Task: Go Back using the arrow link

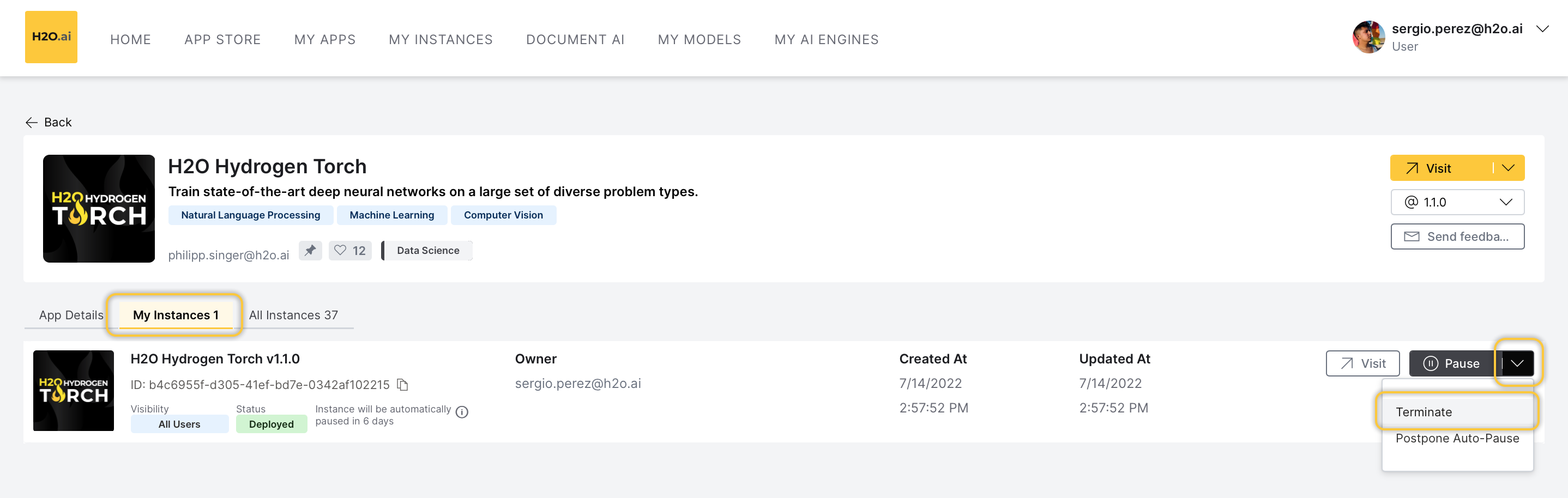Action: coord(49,122)
